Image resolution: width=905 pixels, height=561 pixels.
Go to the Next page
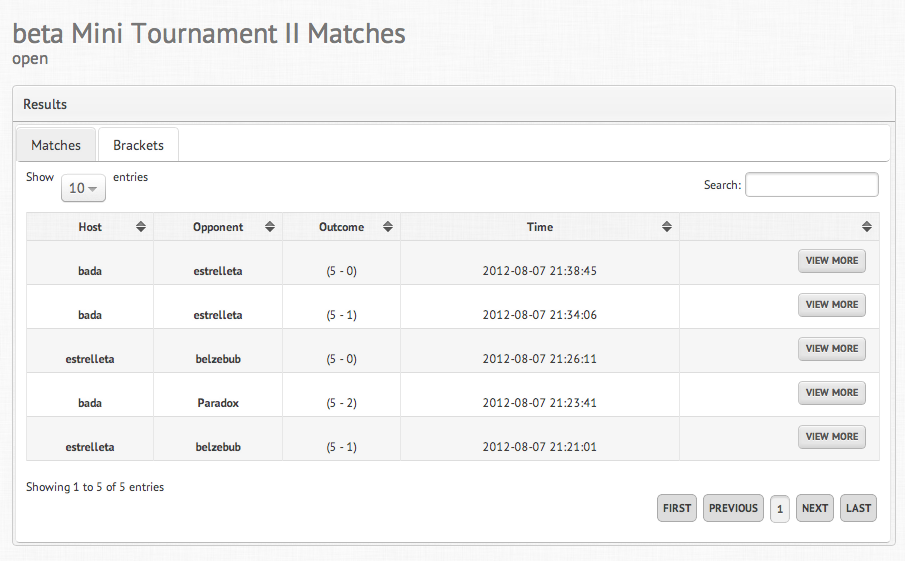[x=815, y=508]
